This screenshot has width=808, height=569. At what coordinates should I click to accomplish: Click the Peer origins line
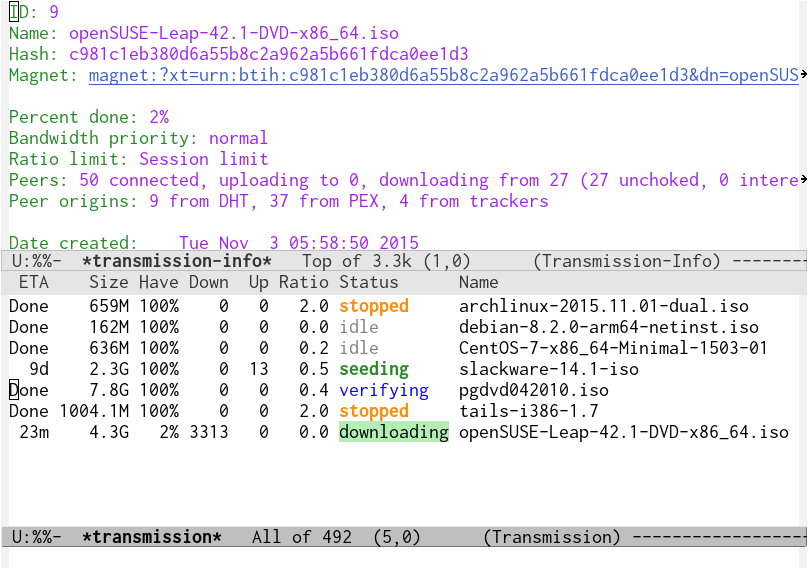[x=279, y=202]
